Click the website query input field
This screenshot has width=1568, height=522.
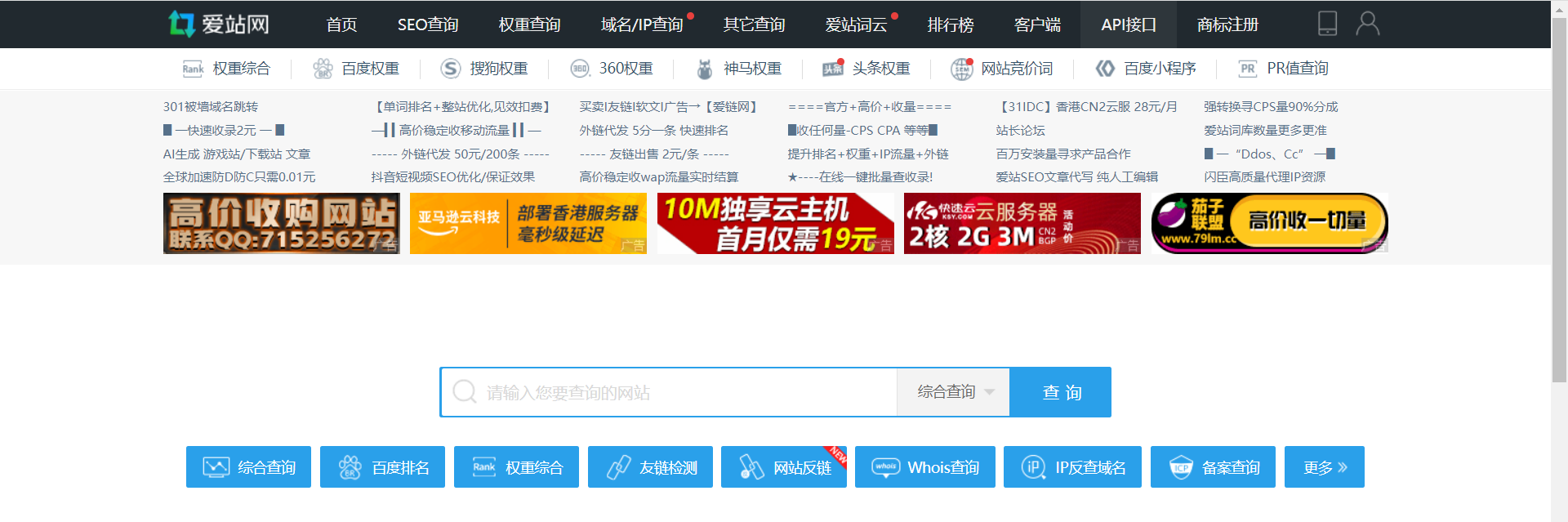(686, 392)
